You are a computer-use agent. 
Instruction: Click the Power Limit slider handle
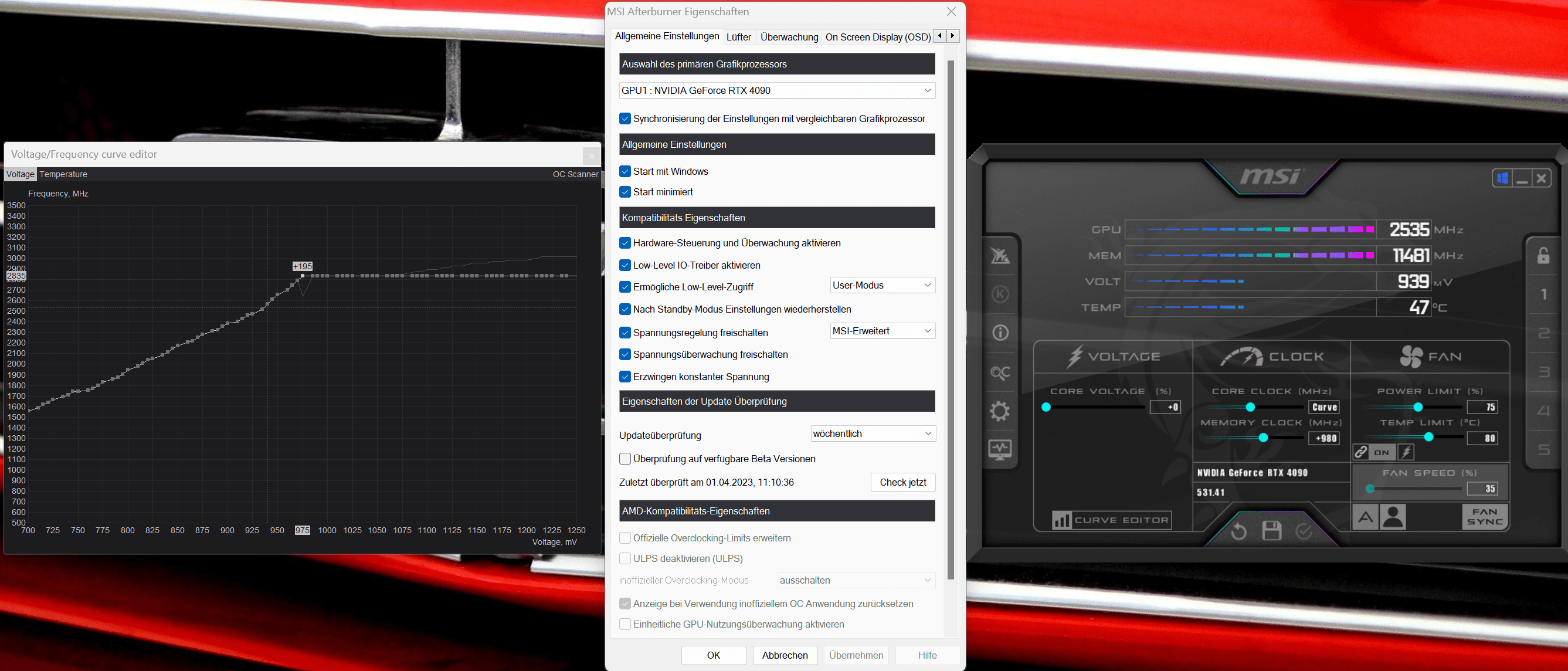click(1418, 406)
